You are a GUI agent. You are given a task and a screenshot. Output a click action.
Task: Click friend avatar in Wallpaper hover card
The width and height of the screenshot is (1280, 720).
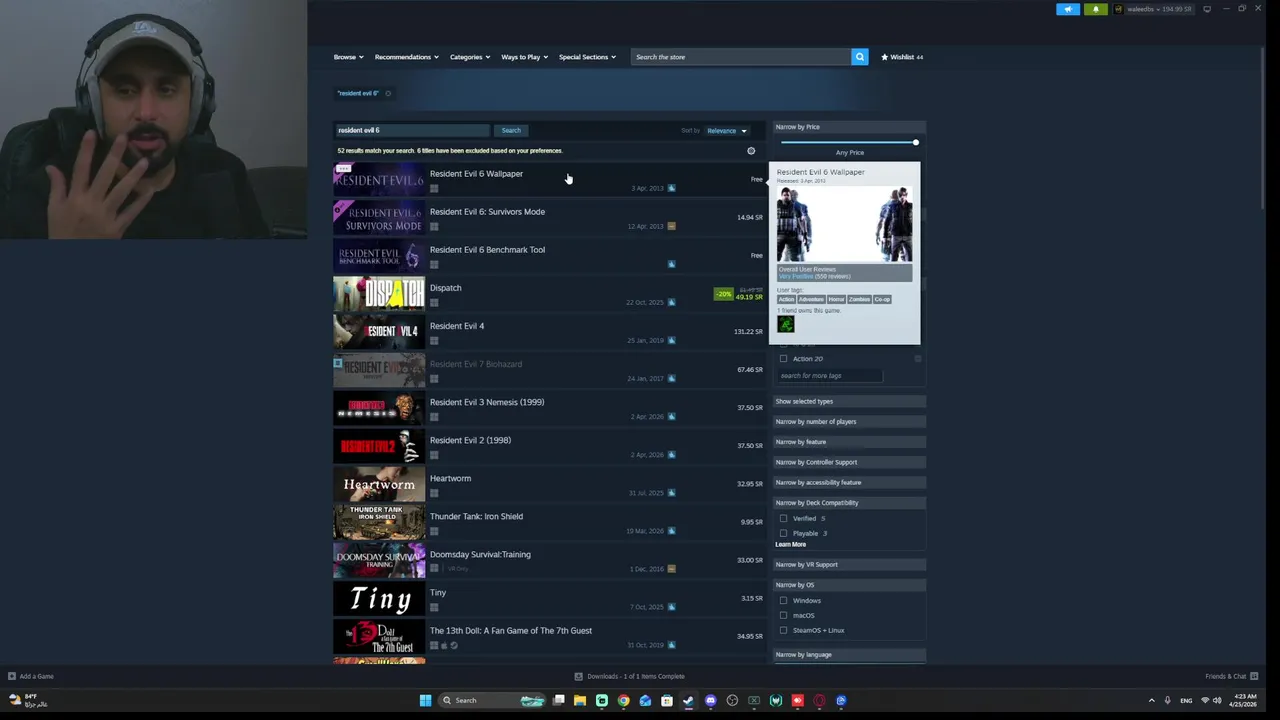(786, 324)
